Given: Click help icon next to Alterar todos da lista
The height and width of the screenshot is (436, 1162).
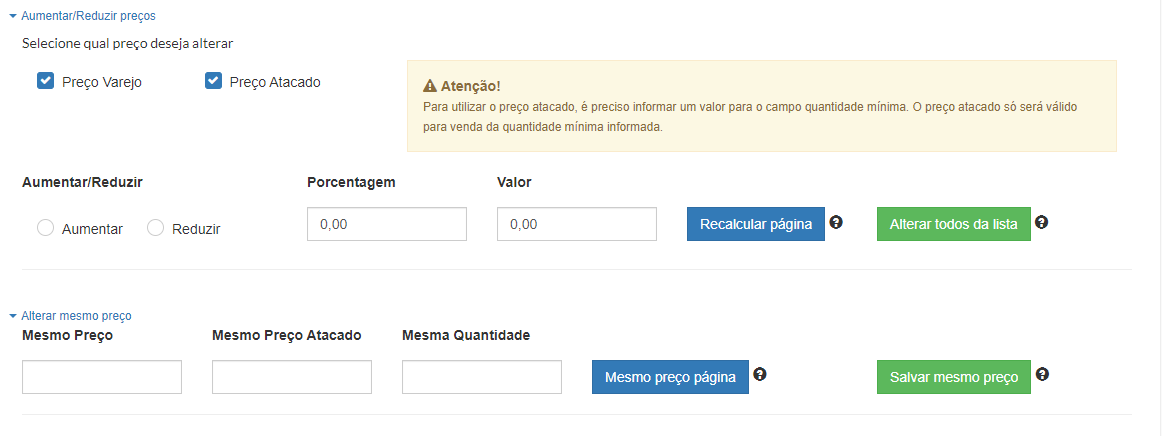Looking at the screenshot, I should pyautogui.click(x=1041, y=222).
